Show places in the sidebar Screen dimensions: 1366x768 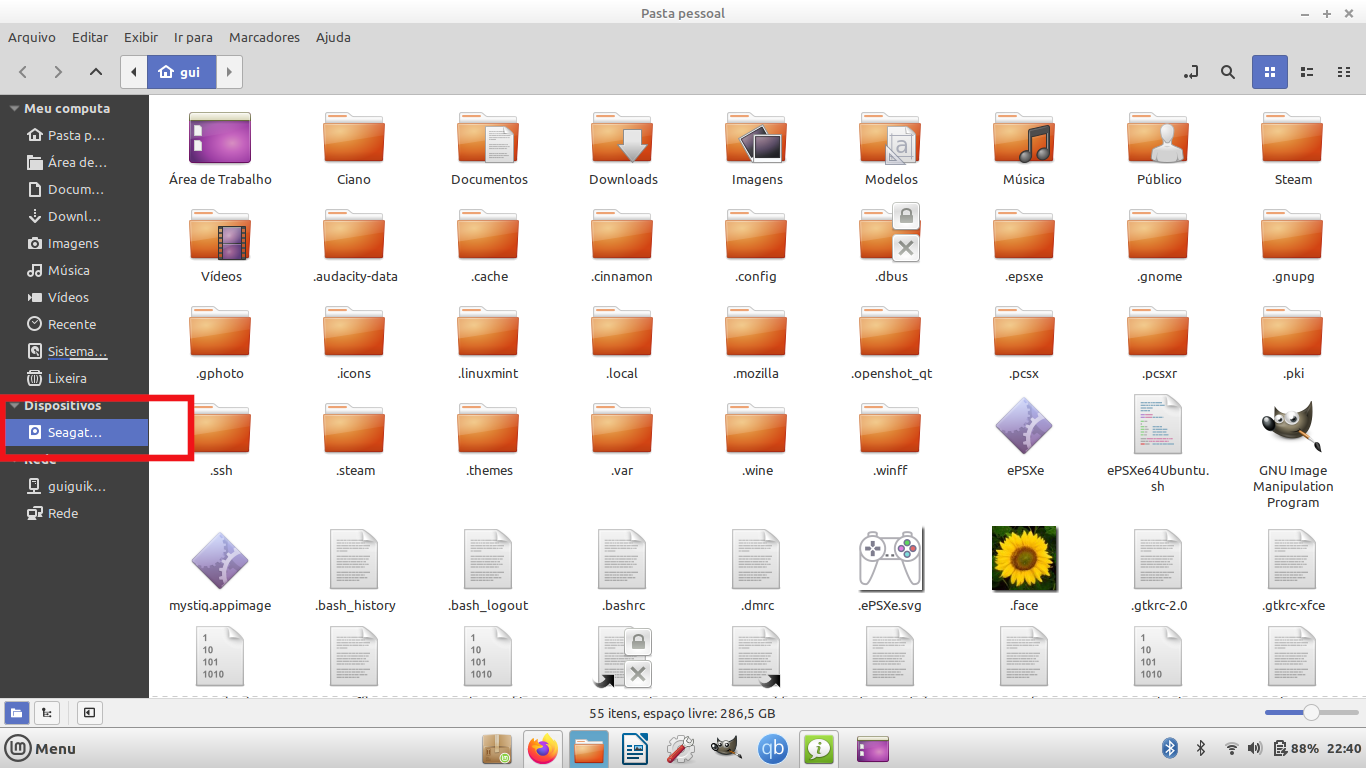tap(17, 713)
